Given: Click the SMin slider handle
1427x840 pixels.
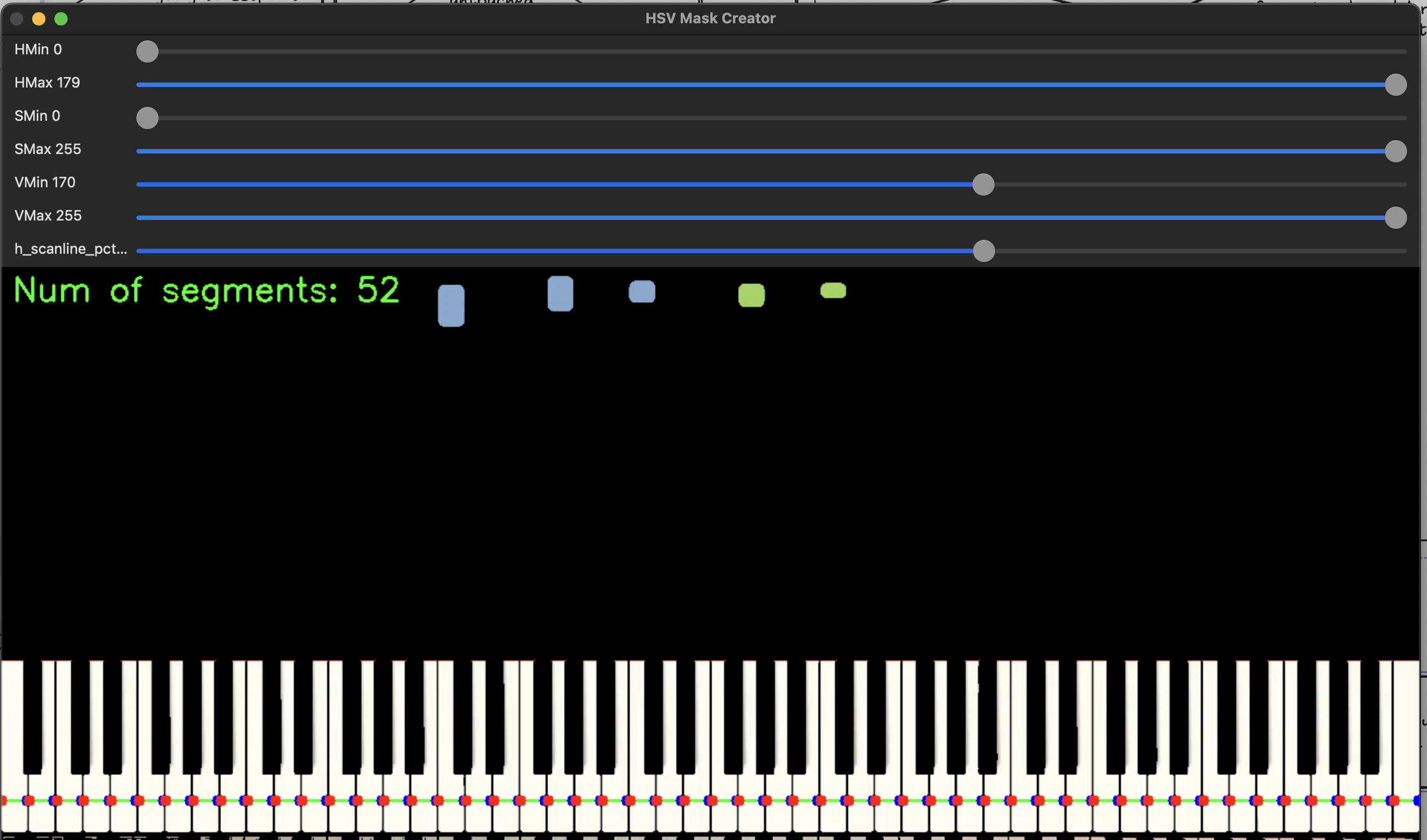Looking at the screenshot, I should (147, 119).
